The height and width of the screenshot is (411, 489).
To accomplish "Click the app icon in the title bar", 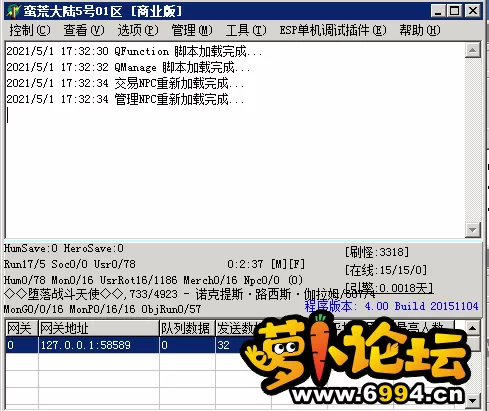I will point(13,11).
